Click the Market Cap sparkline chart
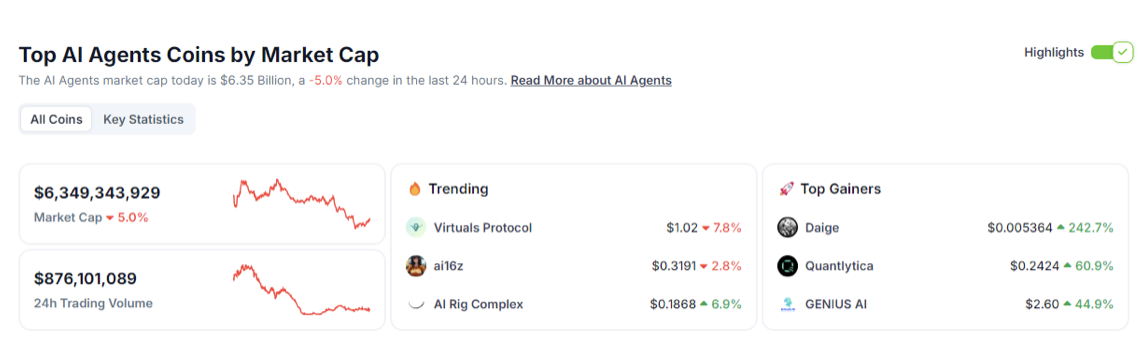 coord(302,203)
